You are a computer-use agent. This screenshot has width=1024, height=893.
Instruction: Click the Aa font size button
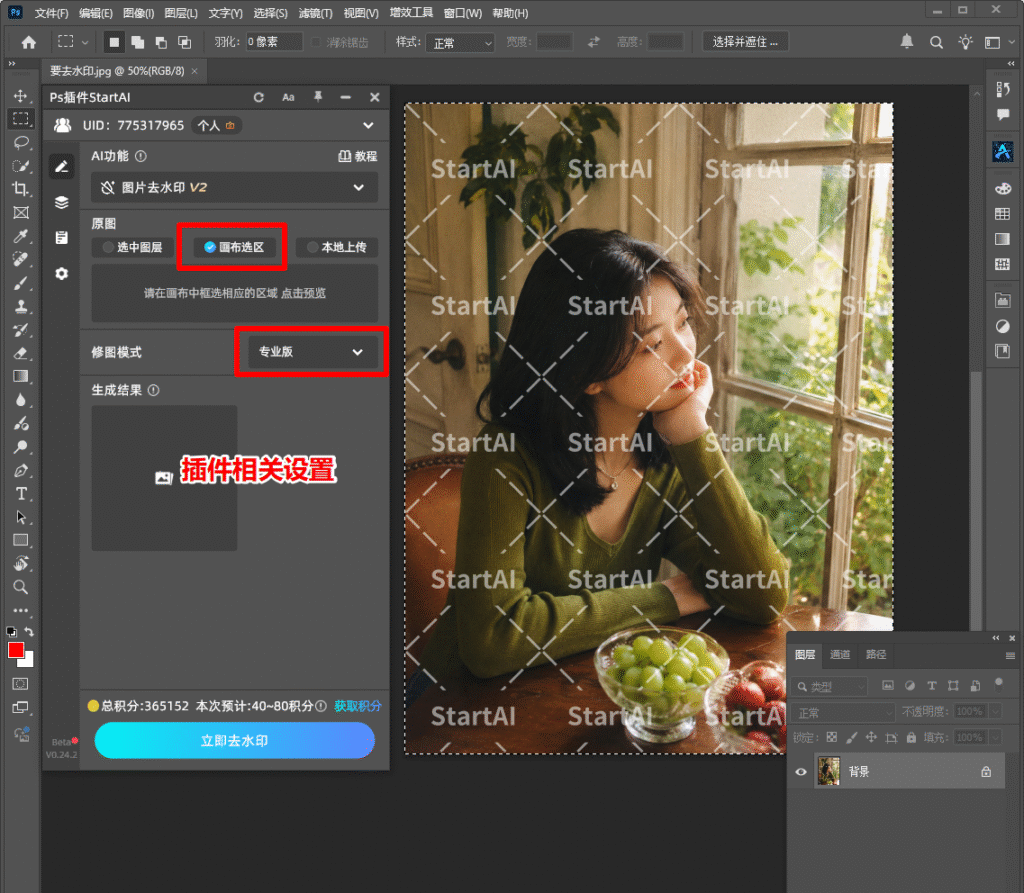click(288, 97)
